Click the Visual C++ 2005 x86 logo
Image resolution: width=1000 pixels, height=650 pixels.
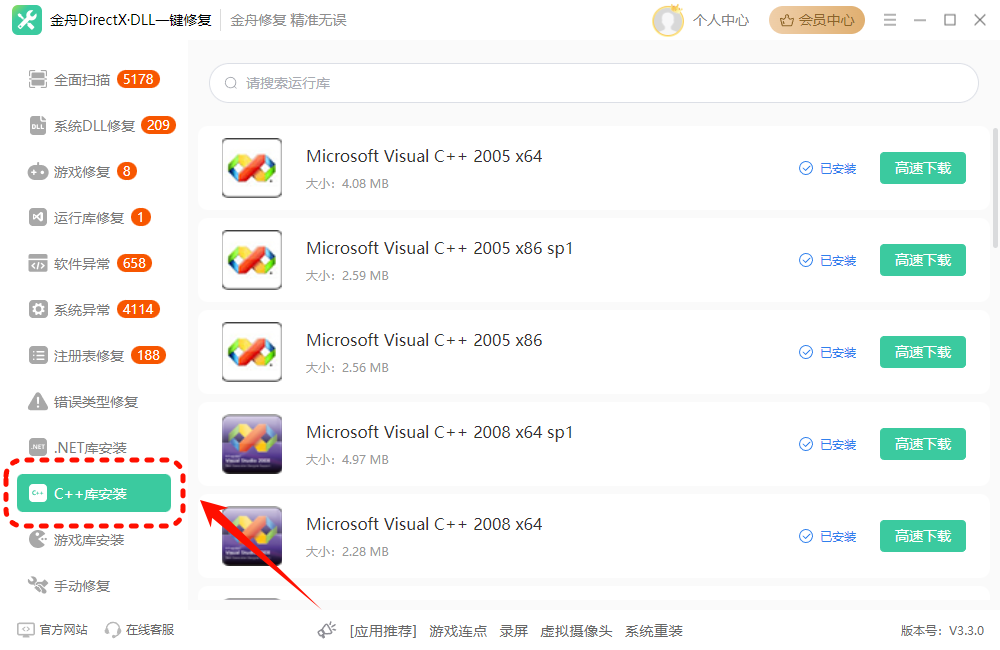[252, 351]
